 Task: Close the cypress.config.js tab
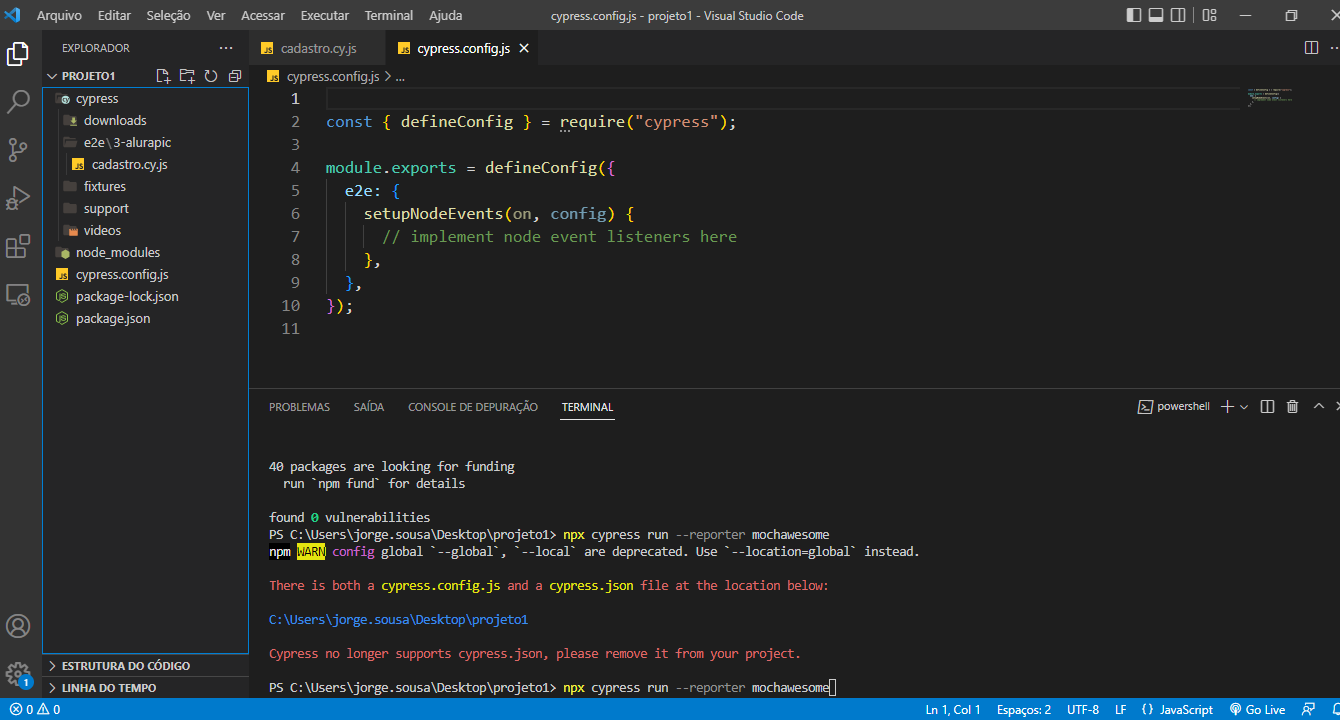524,48
